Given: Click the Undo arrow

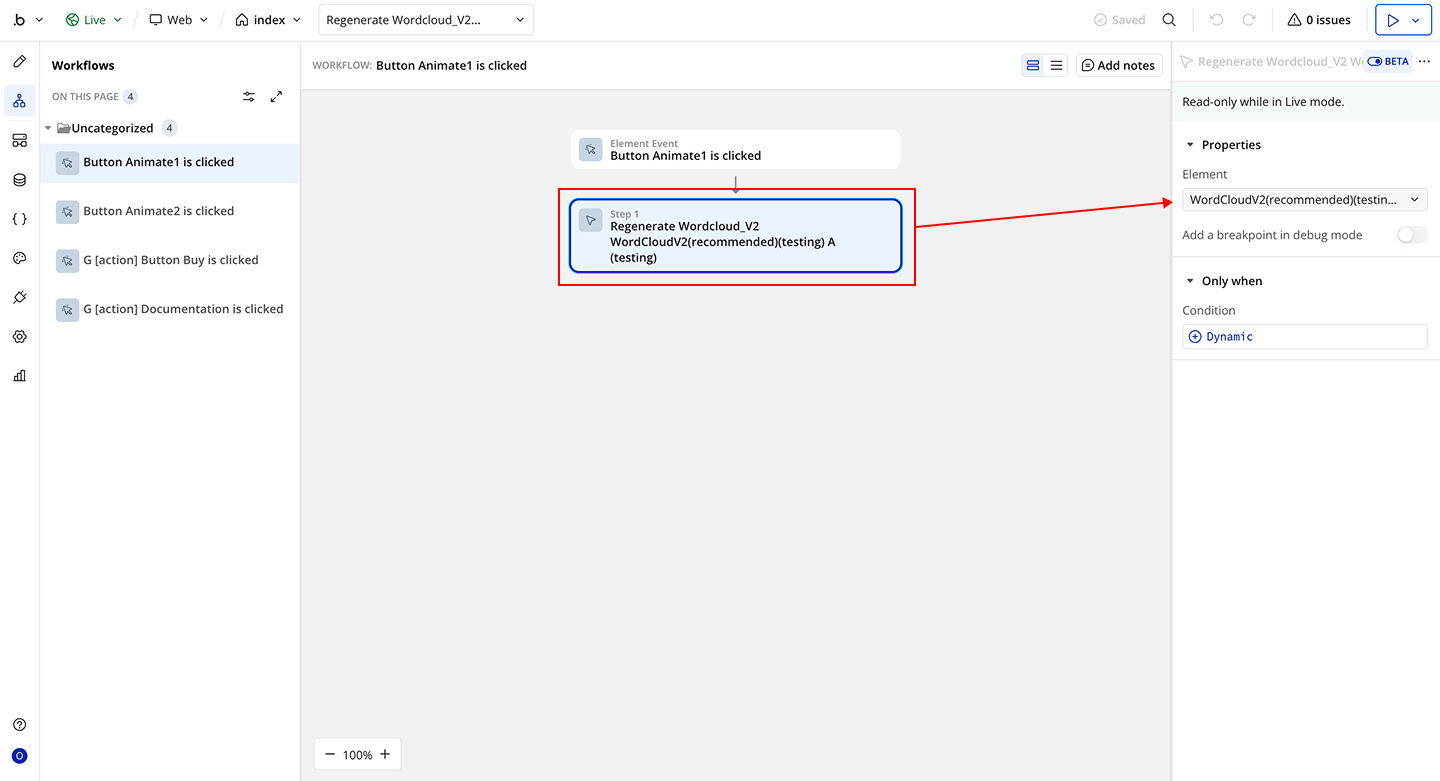Looking at the screenshot, I should tap(1216, 20).
